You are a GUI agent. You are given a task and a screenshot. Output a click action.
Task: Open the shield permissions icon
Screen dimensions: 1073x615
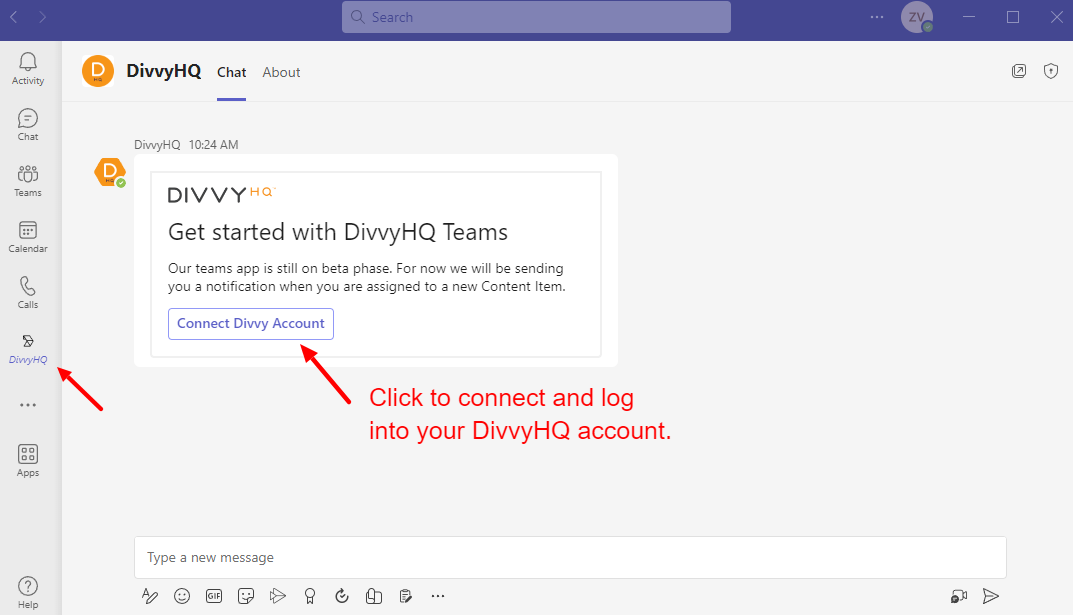(1051, 71)
